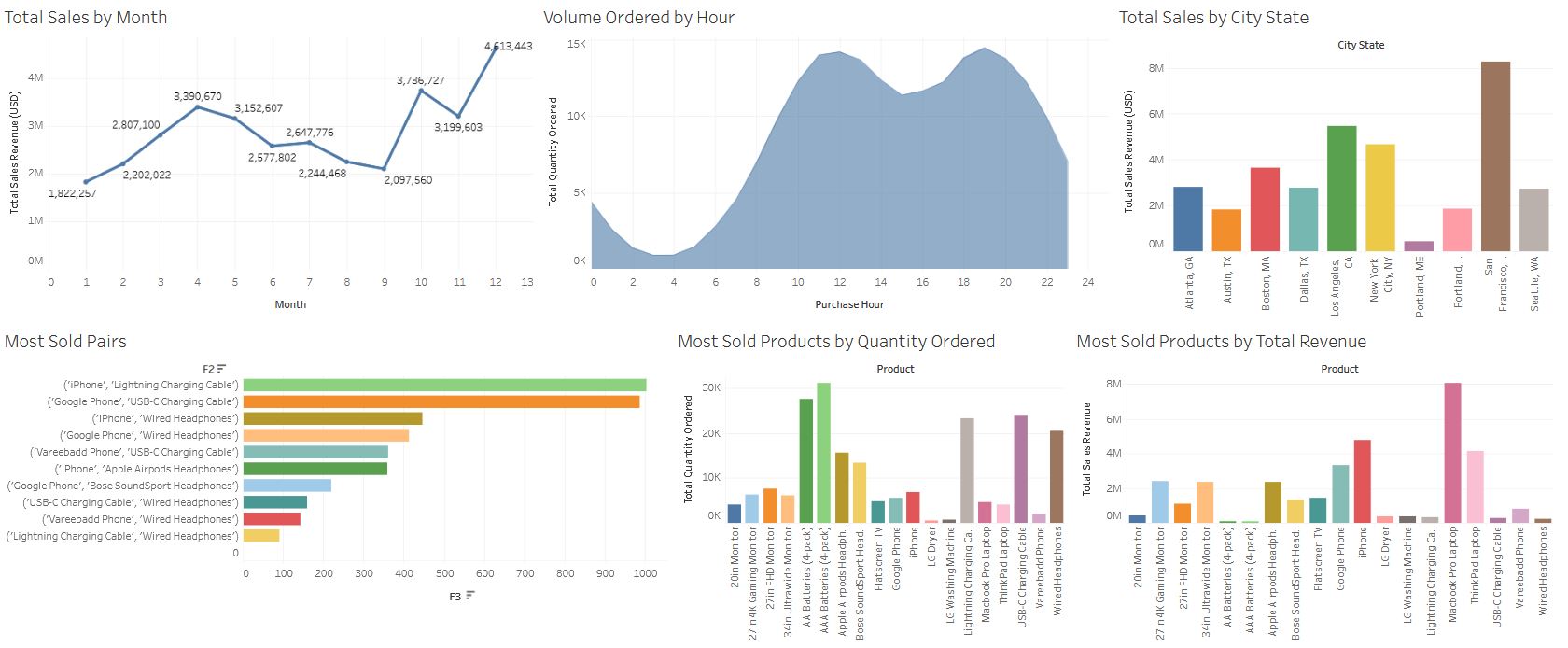Viewport: 1568px width, 648px height.
Task: Click the green Los Angeles, CA bar
Action: pyautogui.click(x=1341, y=188)
